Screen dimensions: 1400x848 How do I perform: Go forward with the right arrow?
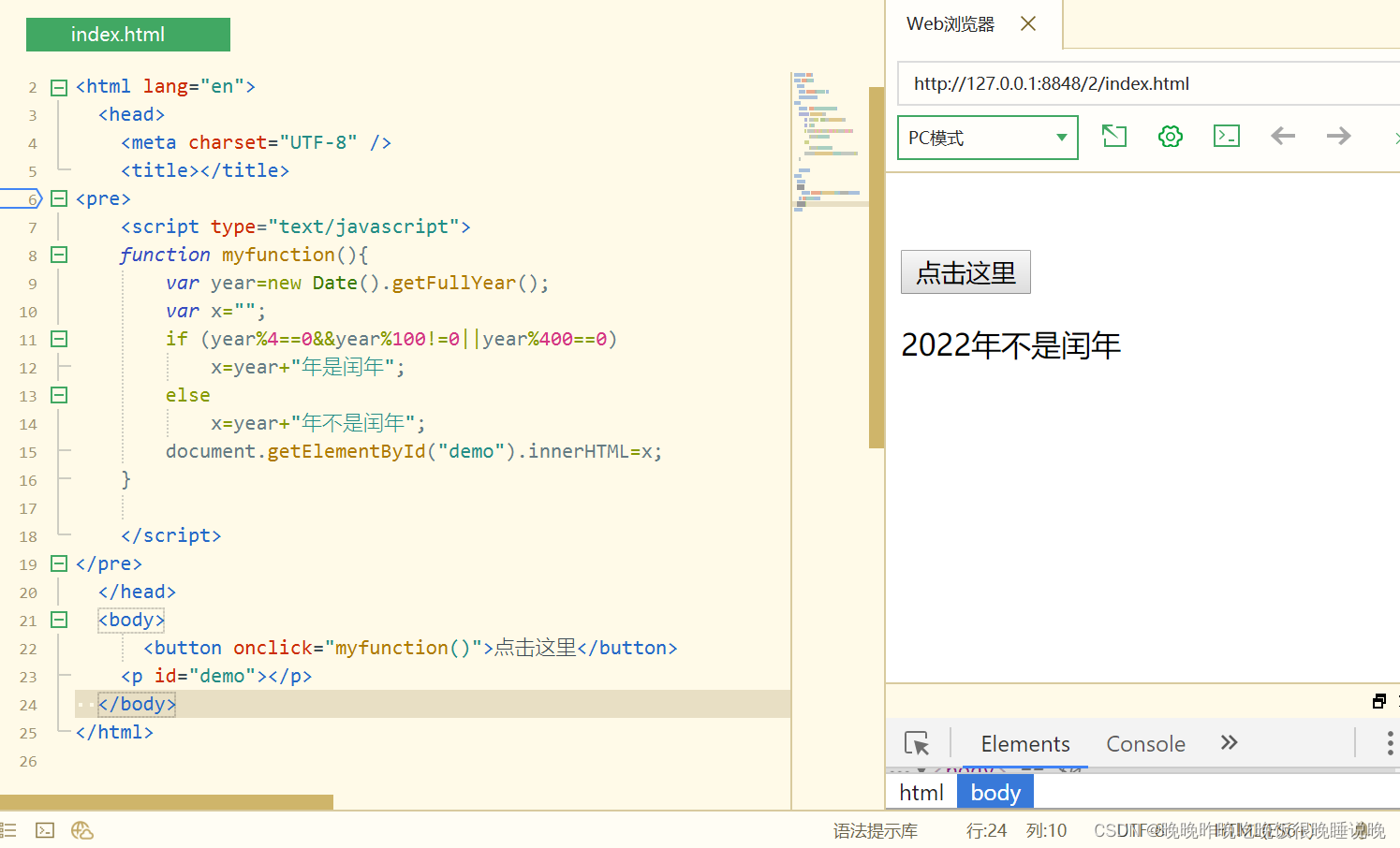(1339, 137)
